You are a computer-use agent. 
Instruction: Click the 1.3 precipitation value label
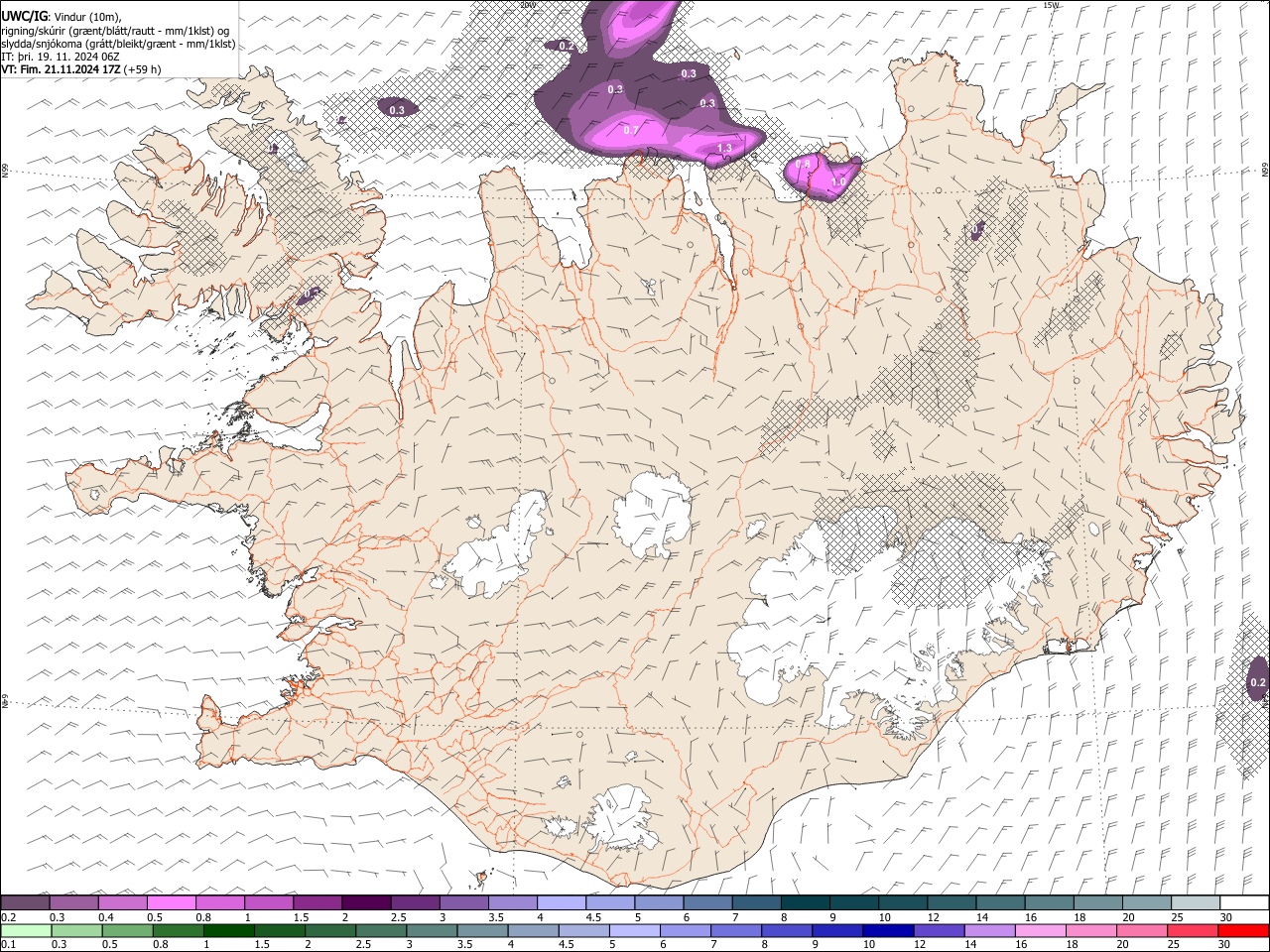coord(724,149)
